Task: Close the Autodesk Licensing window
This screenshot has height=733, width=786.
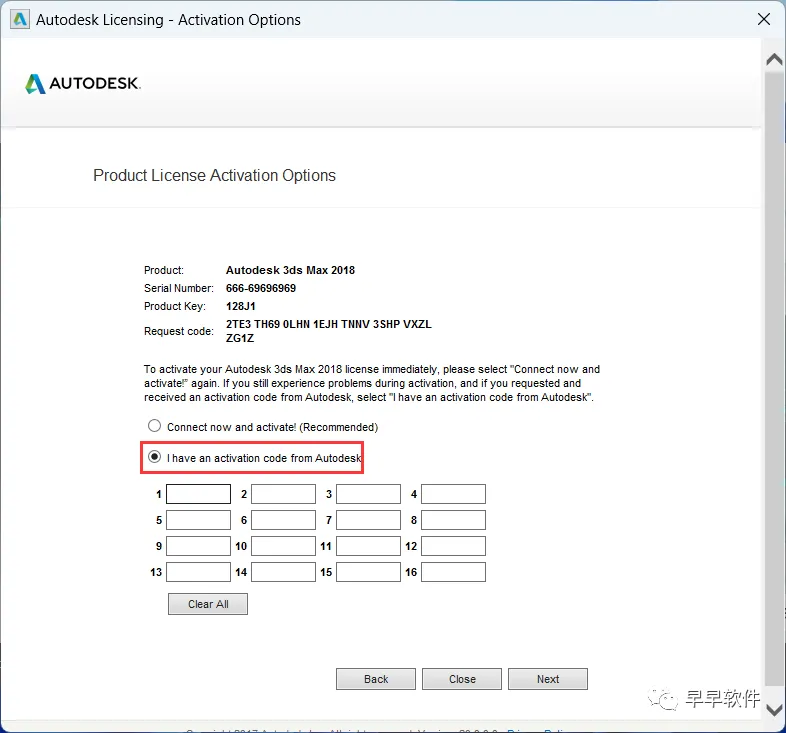Action: 763,19
